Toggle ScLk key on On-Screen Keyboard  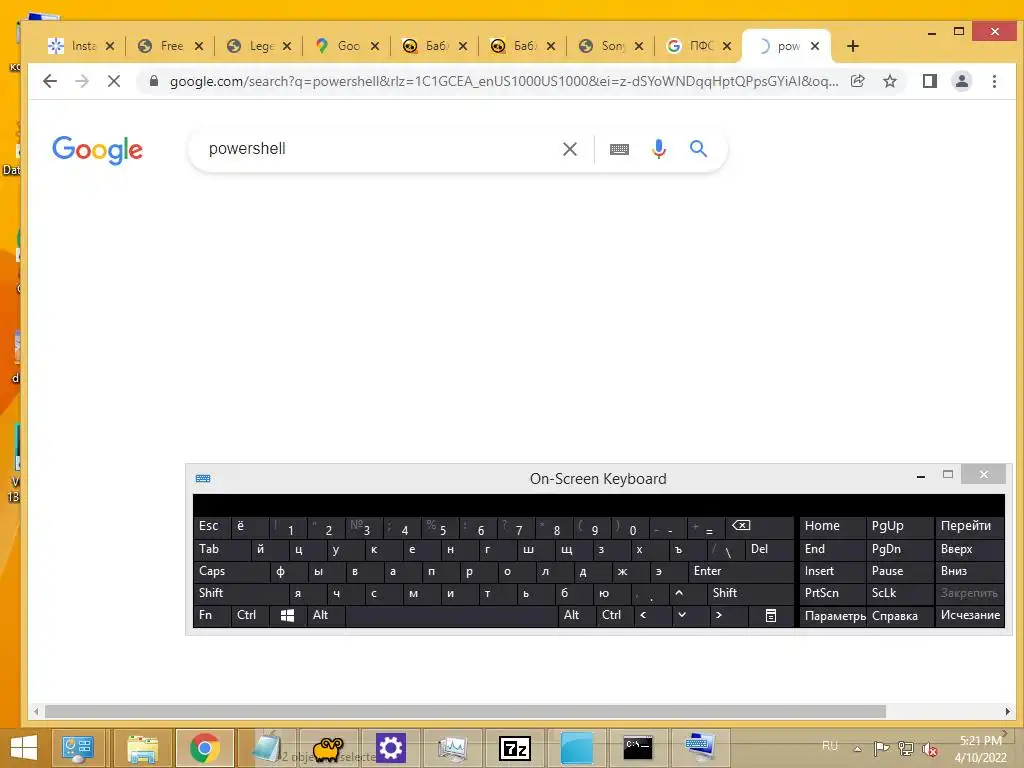(x=900, y=593)
